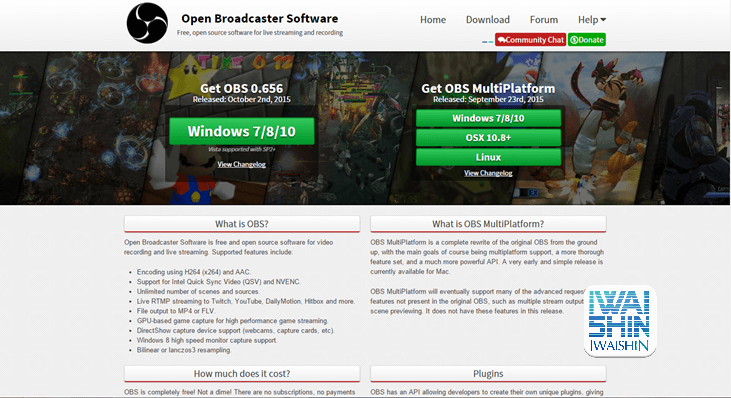Image resolution: width=731 pixels, height=398 pixels.
Task: Open the Forum menu link
Action: pos(544,20)
